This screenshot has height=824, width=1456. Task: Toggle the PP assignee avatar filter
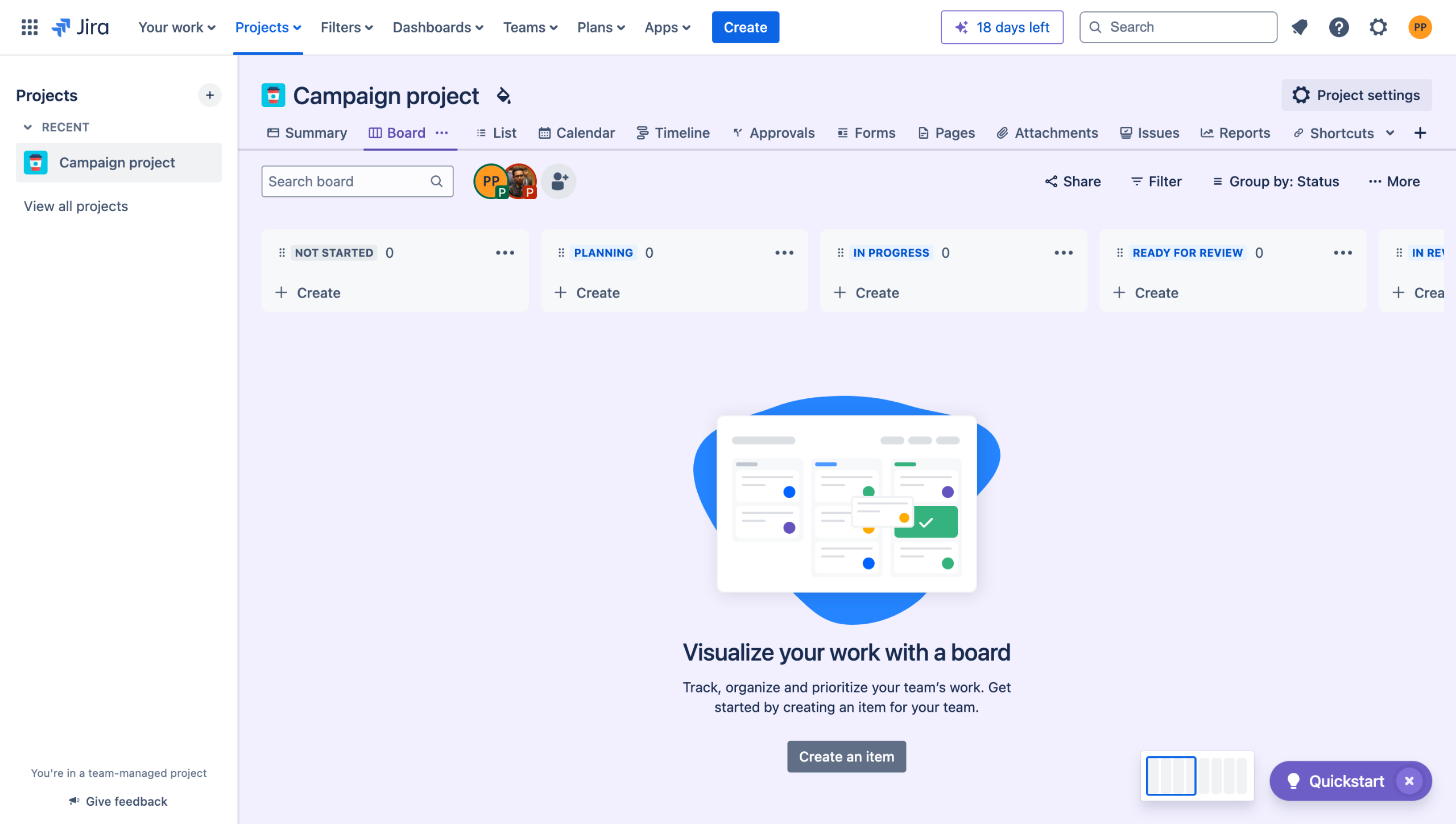point(489,181)
